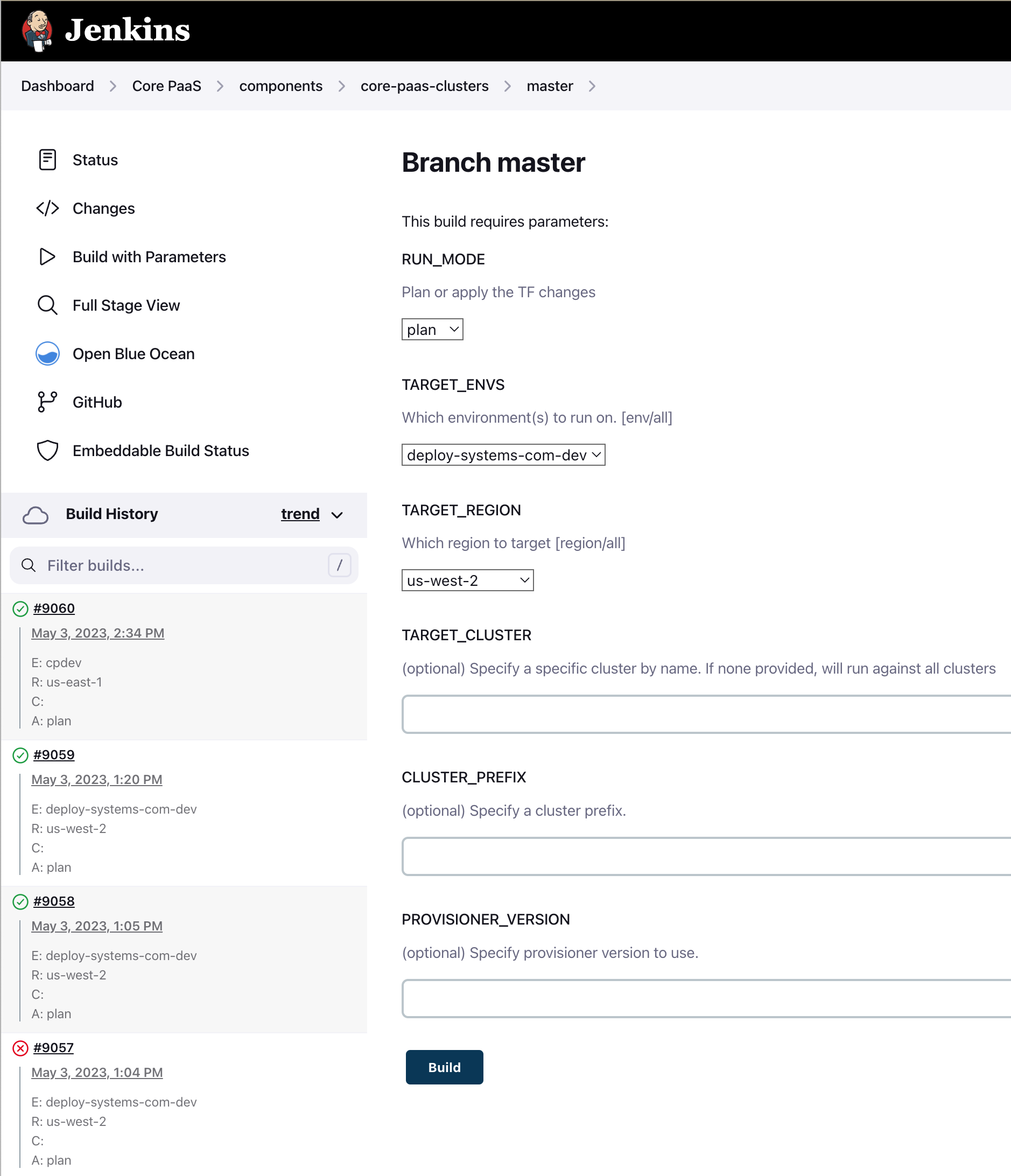Click the Full Stage View magnifier icon
The height and width of the screenshot is (1176, 1011).
[x=48, y=305]
